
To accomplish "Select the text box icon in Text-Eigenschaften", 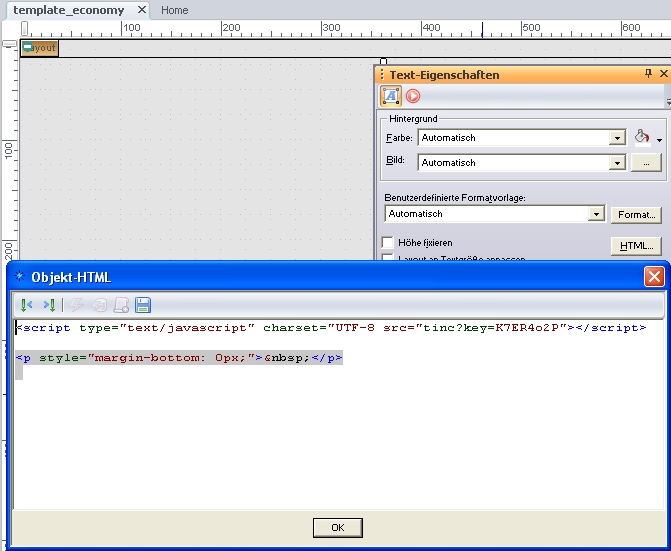I will click(x=390, y=96).
